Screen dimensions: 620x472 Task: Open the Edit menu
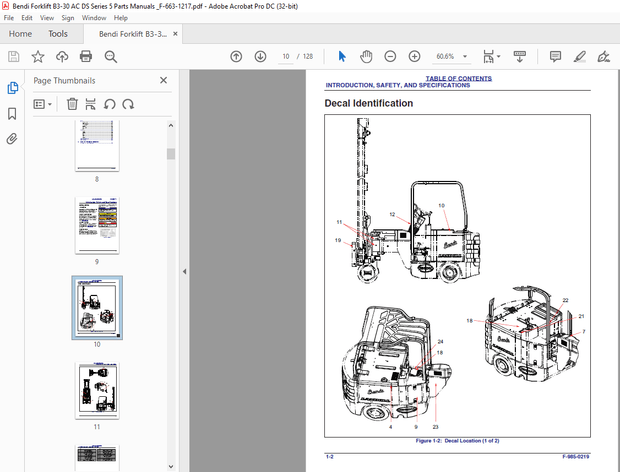[27, 18]
